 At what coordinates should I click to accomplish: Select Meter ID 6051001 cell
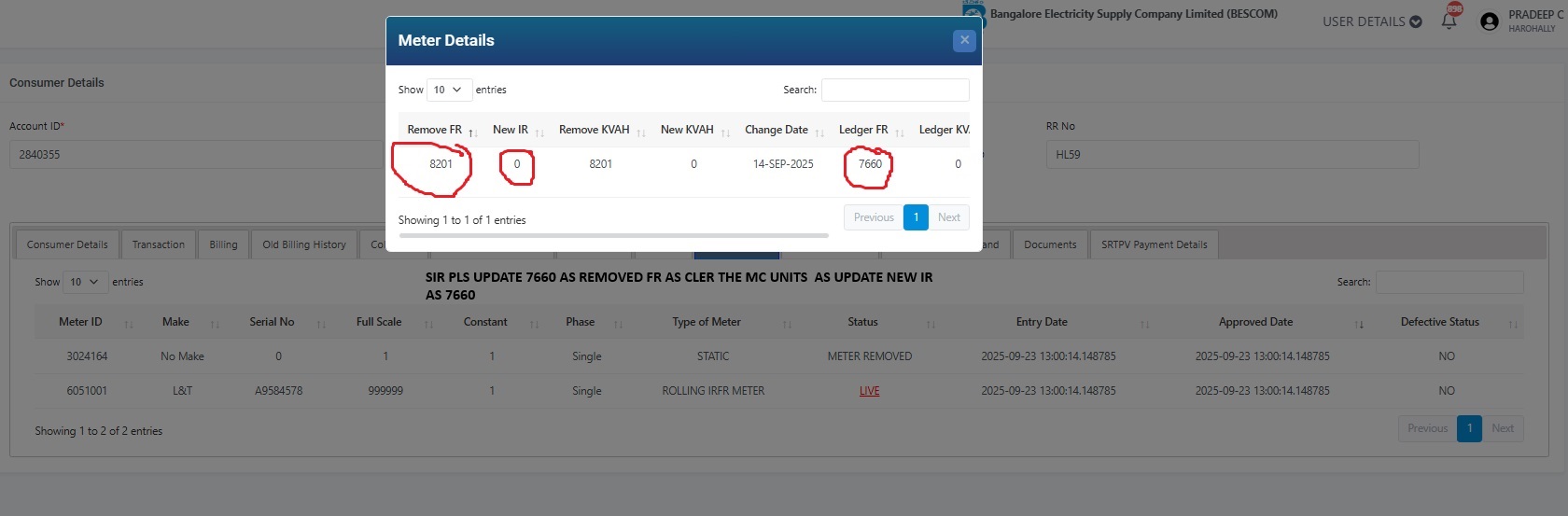click(87, 391)
